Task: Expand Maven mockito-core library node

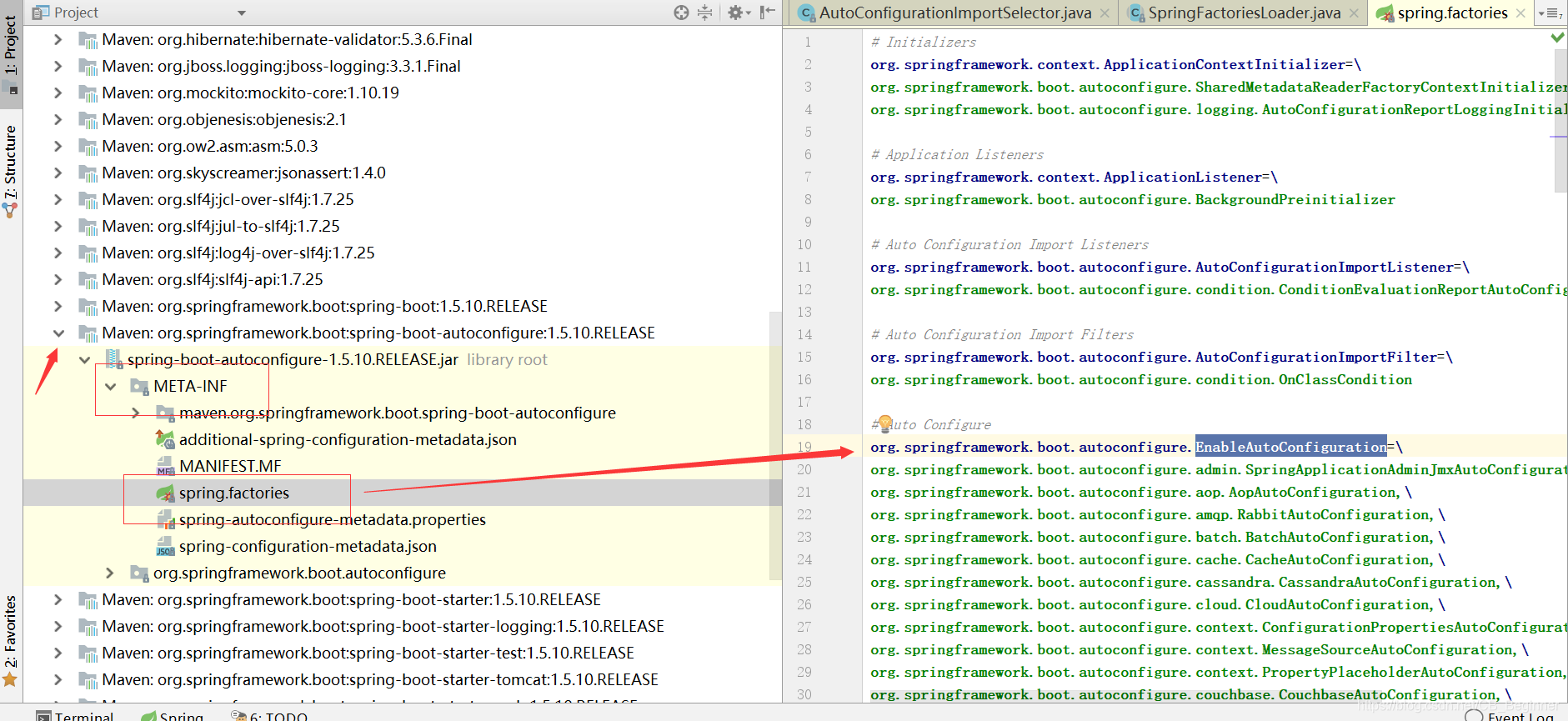Action: (x=58, y=93)
